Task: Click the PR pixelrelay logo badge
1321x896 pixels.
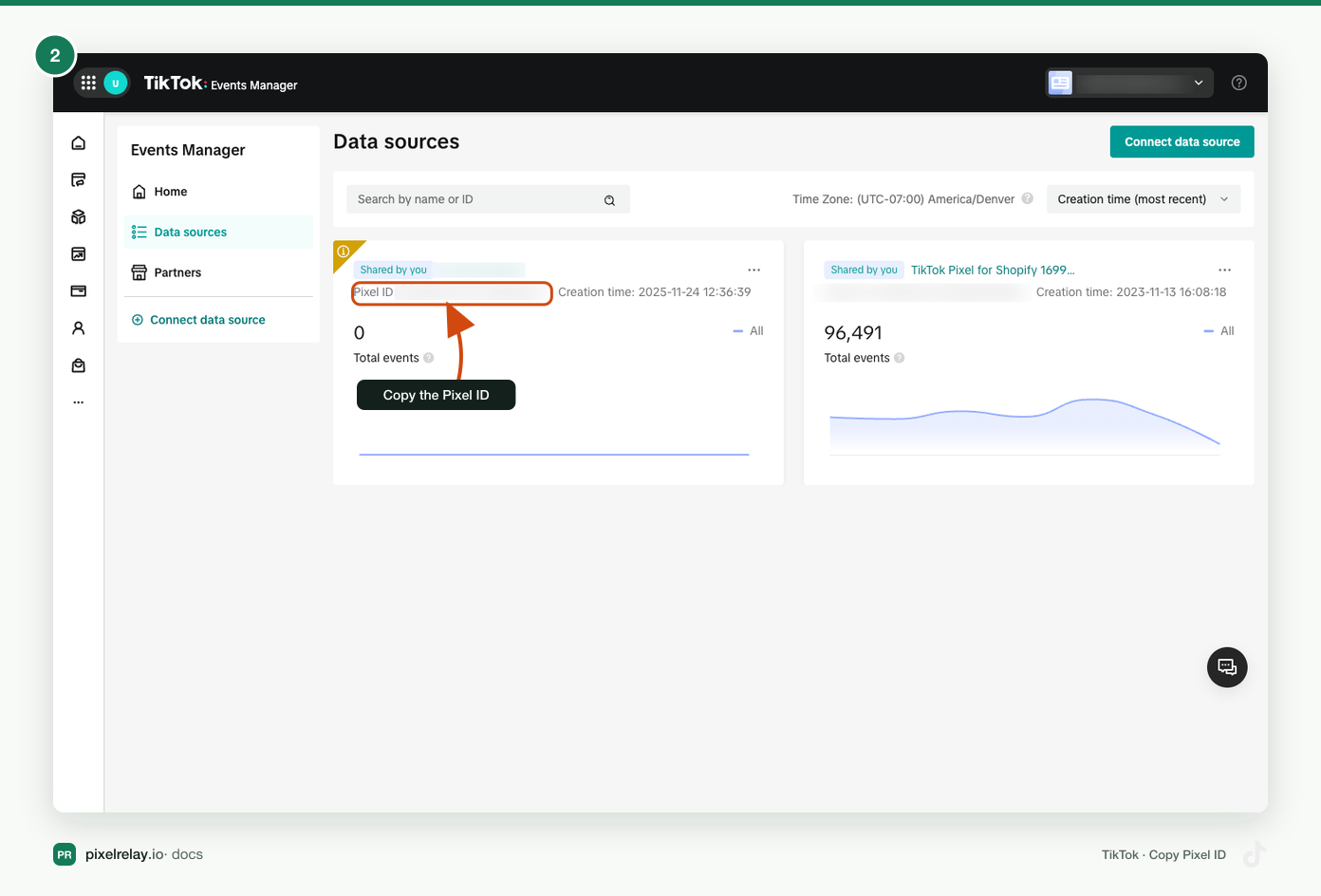Action: click(65, 854)
